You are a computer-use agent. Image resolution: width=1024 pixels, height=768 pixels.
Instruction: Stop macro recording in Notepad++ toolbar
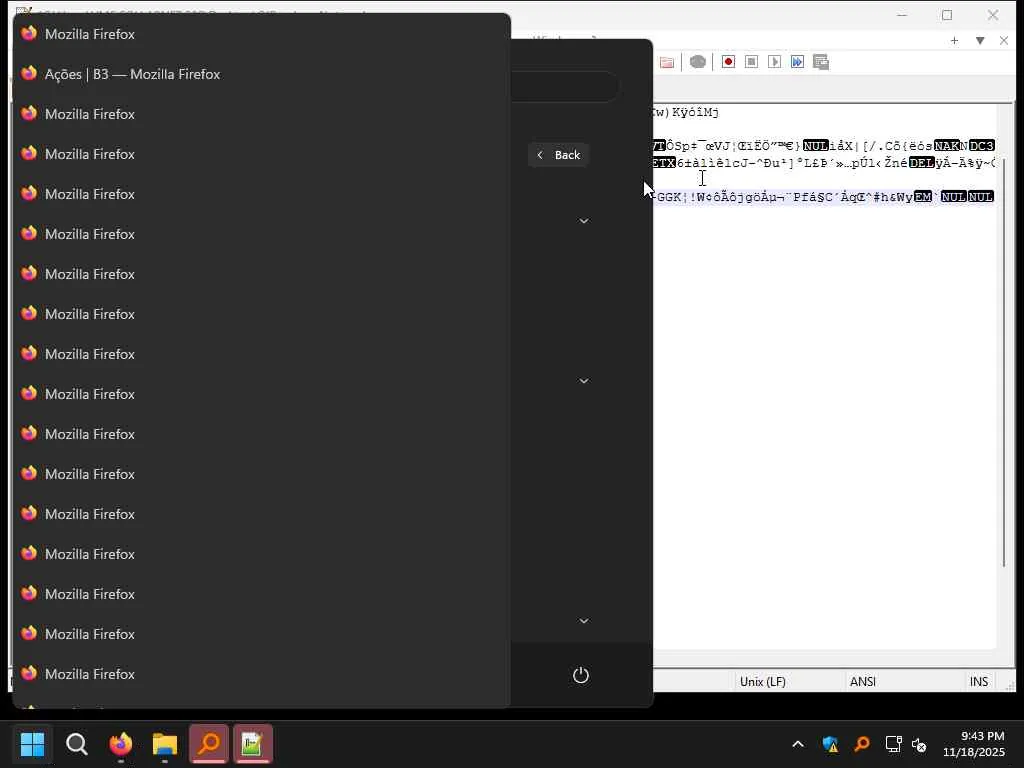(x=751, y=62)
